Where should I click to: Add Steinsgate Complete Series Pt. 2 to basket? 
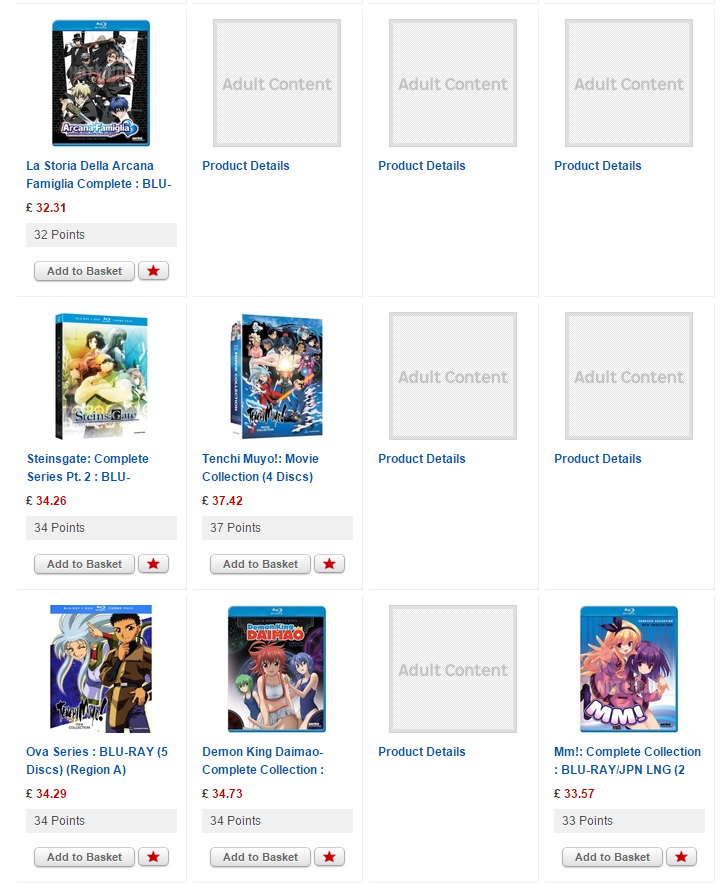84,564
